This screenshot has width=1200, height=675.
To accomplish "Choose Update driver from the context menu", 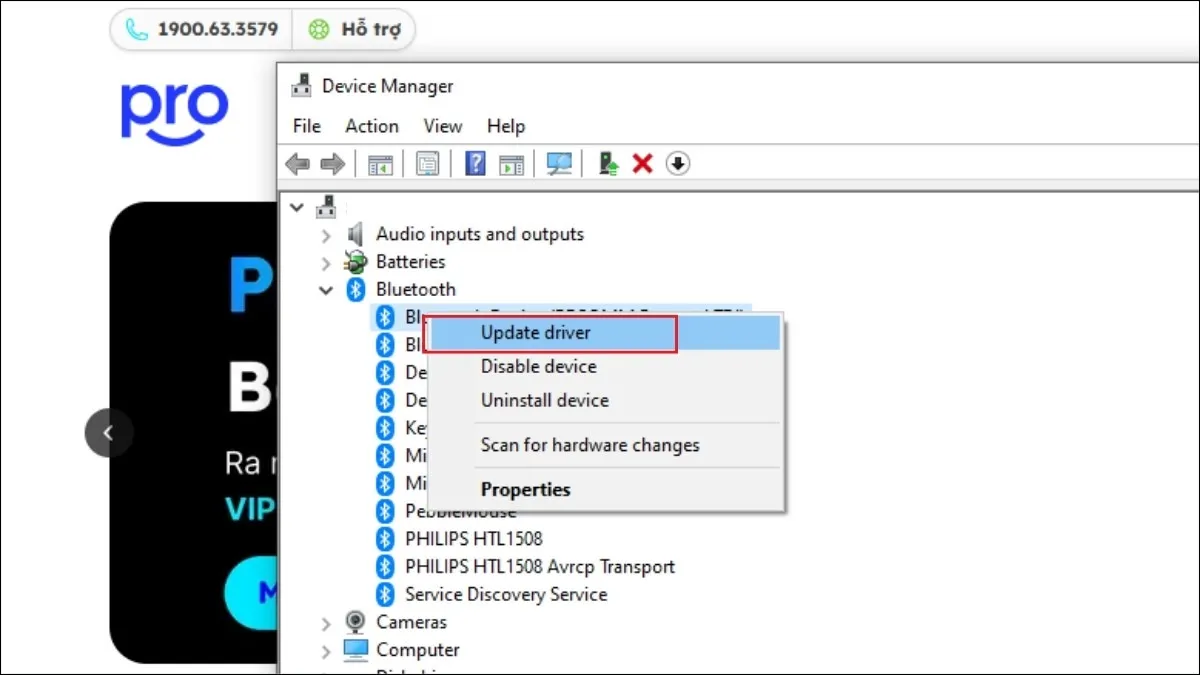I will pyautogui.click(x=553, y=332).
